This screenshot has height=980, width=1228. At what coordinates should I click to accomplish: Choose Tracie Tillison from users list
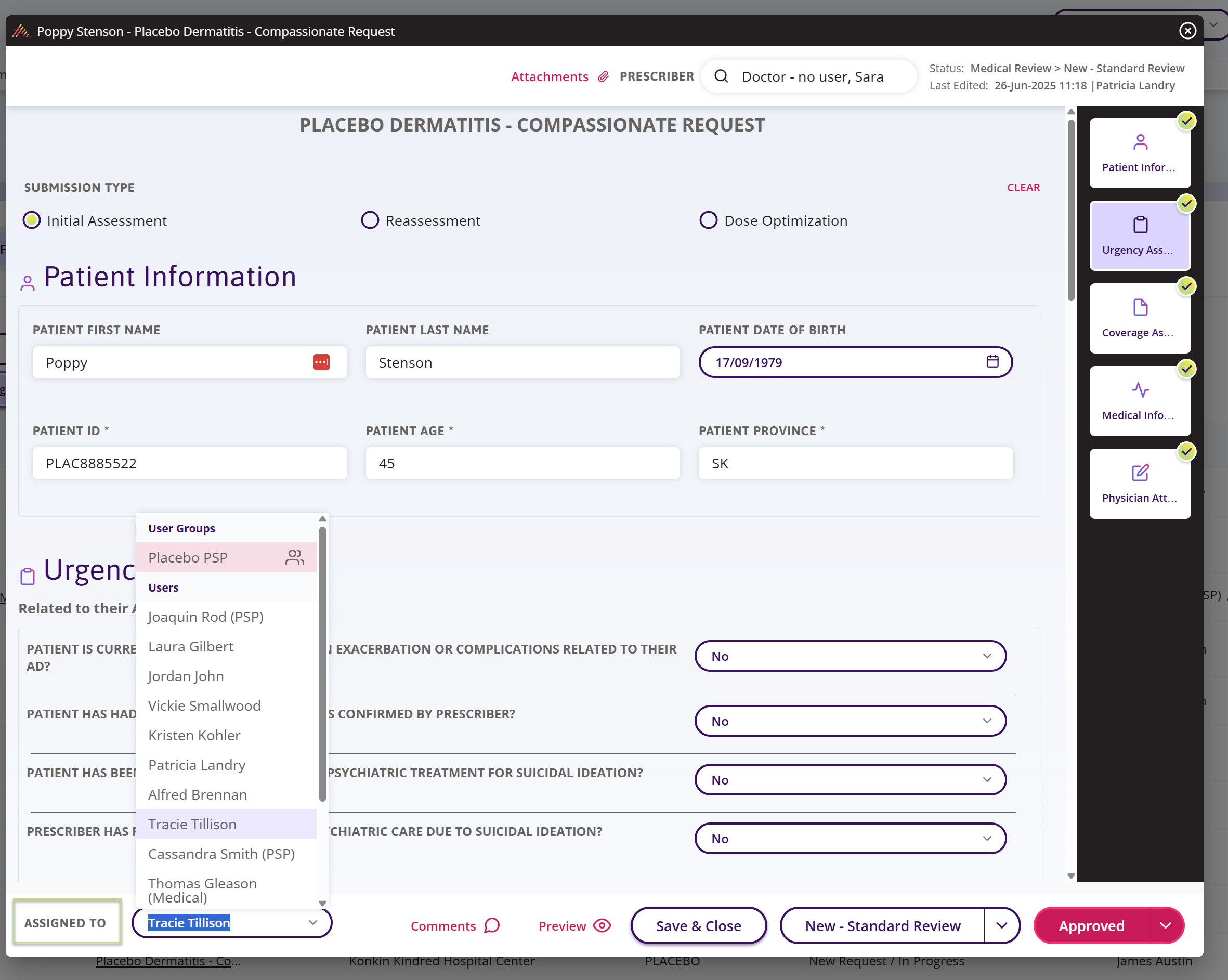click(x=226, y=824)
